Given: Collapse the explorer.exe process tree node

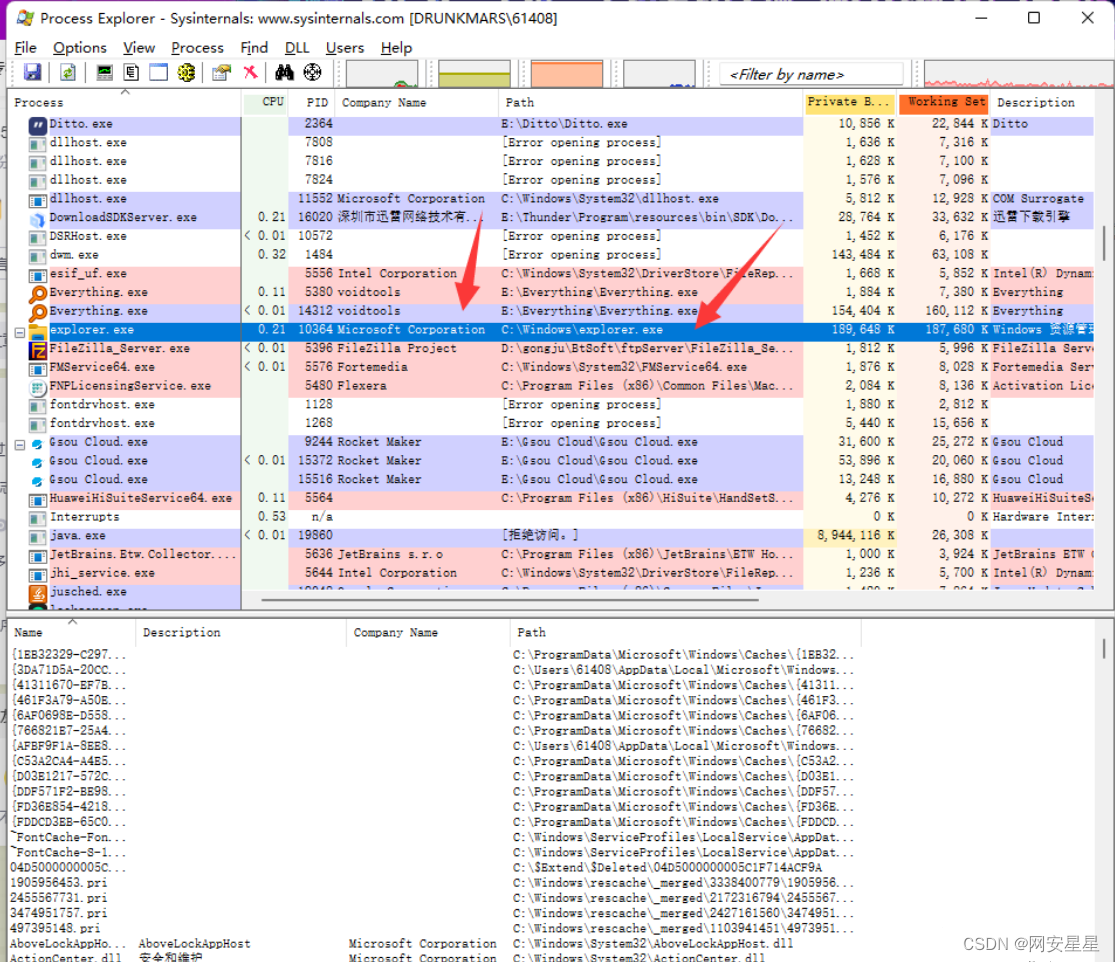Looking at the screenshot, I should [20, 332].
